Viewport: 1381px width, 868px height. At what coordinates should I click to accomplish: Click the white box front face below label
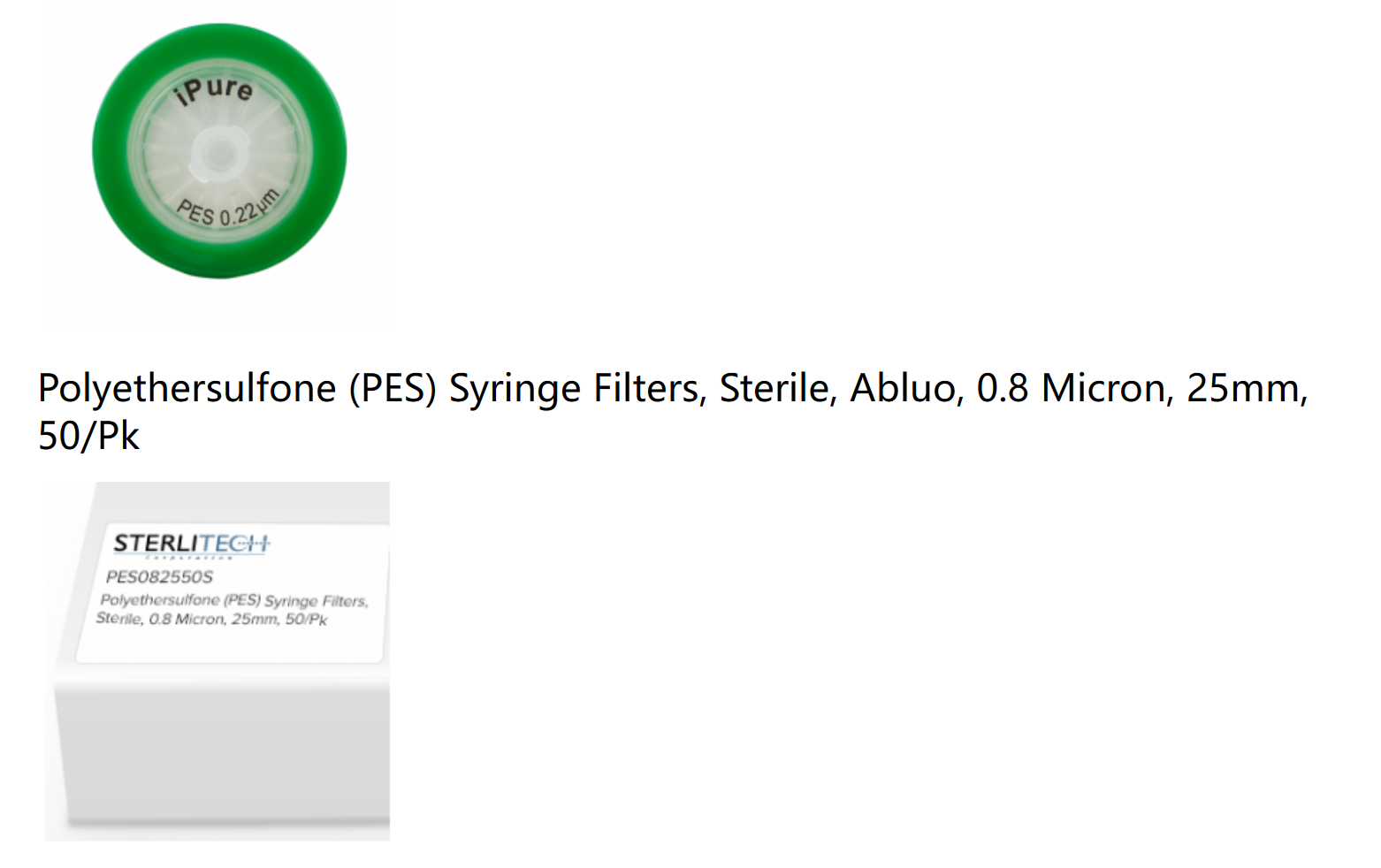[222, 751]
